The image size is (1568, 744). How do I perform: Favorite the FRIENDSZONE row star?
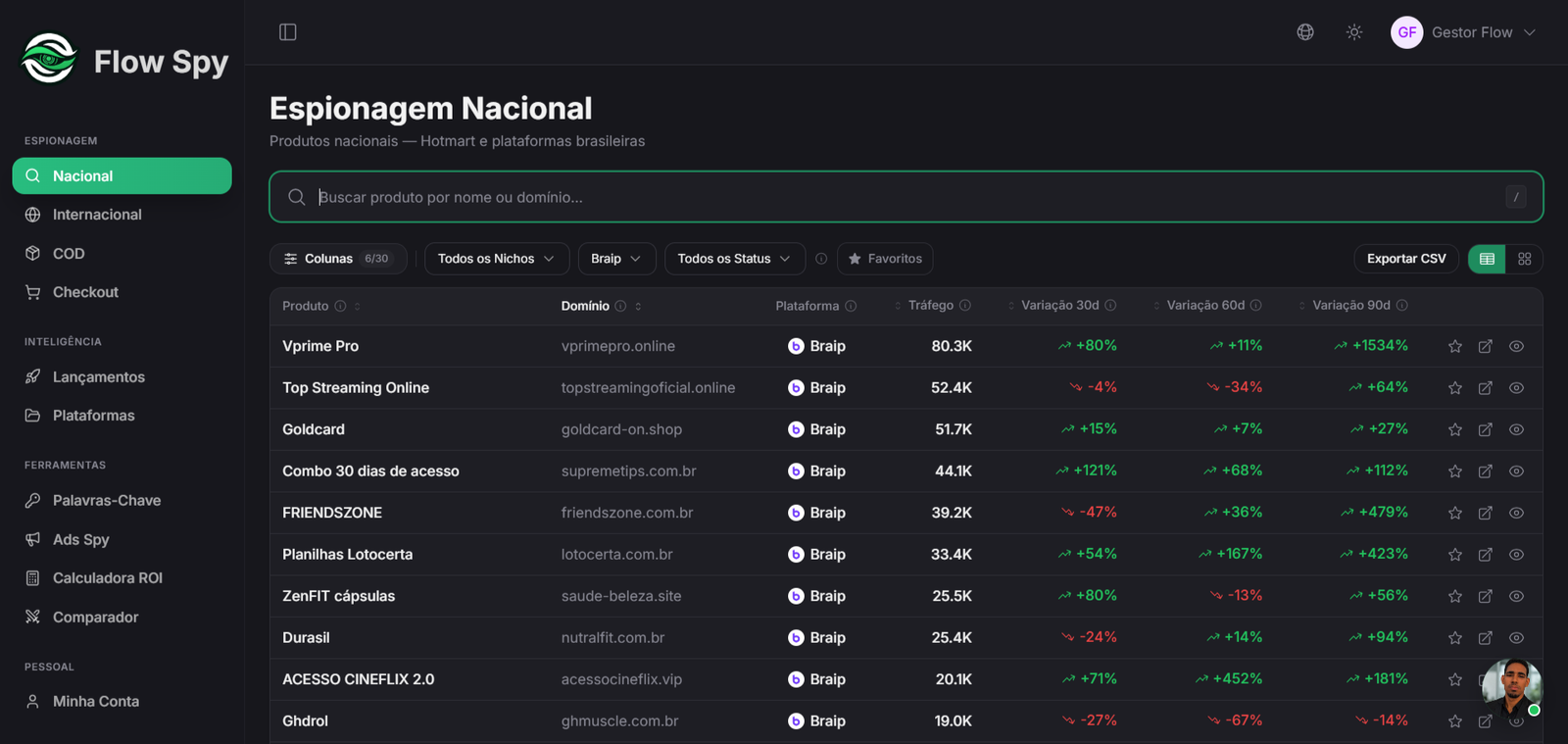point(1455,513)
